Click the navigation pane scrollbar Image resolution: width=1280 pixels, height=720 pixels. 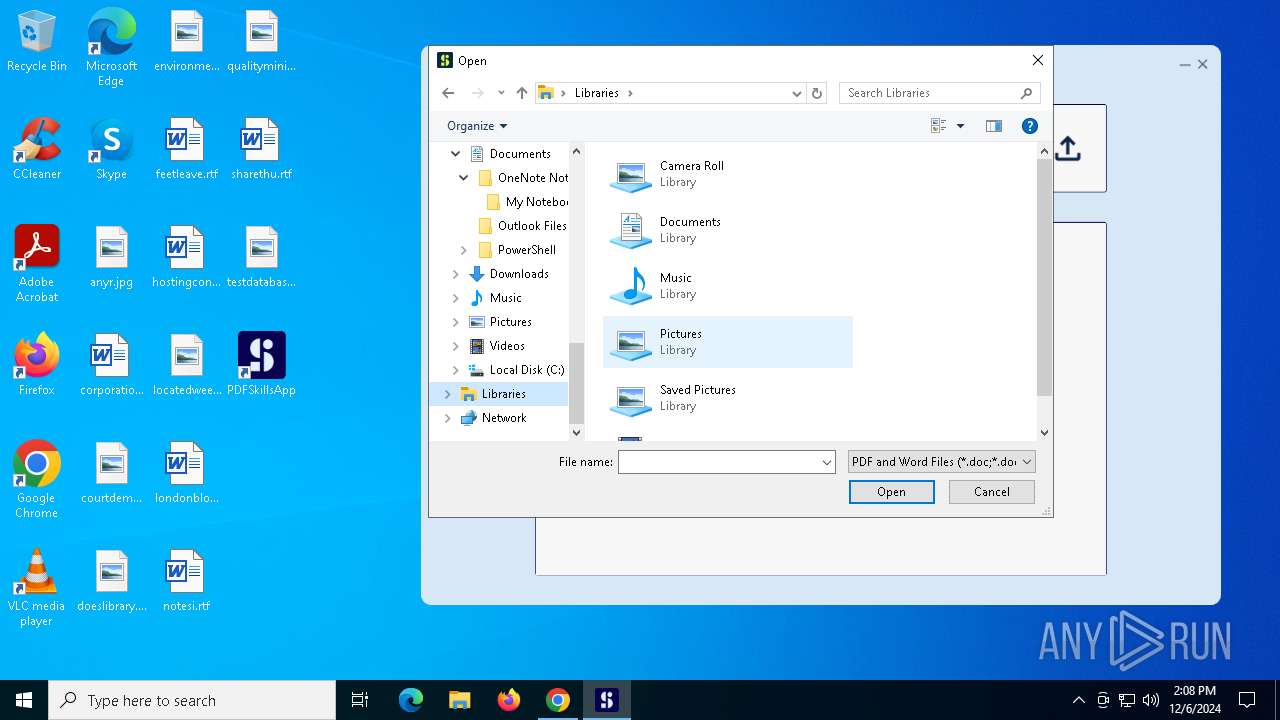pos(576,385)
